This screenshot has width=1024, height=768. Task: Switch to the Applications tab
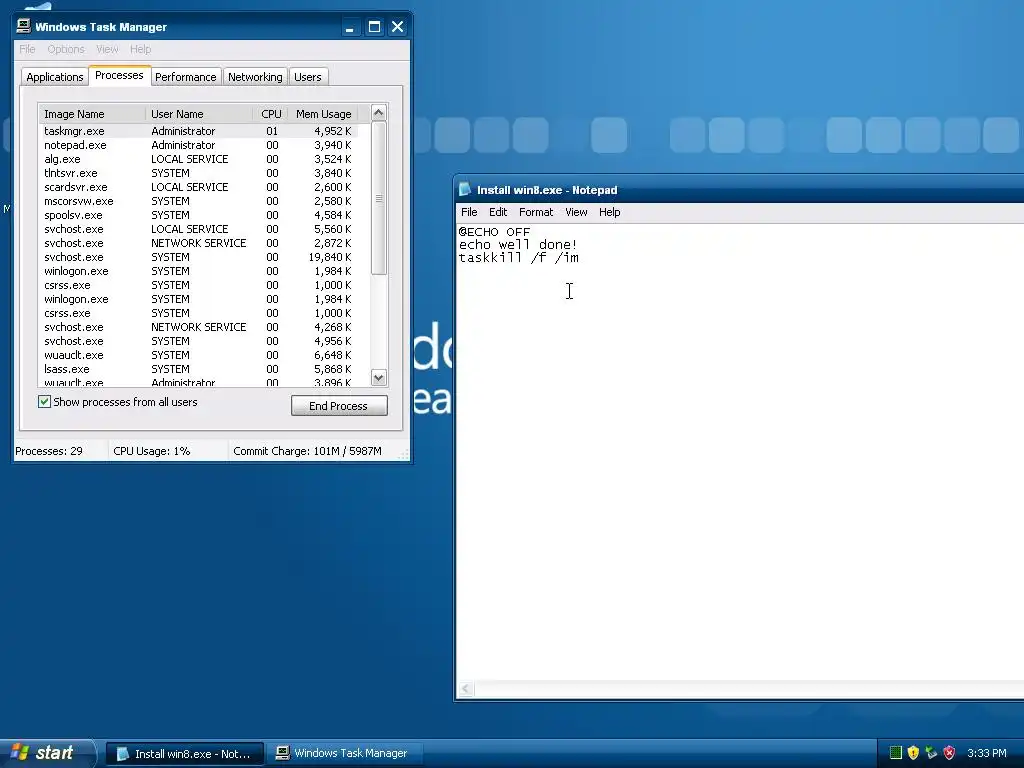pyautogui.click(x=55, y=77)
